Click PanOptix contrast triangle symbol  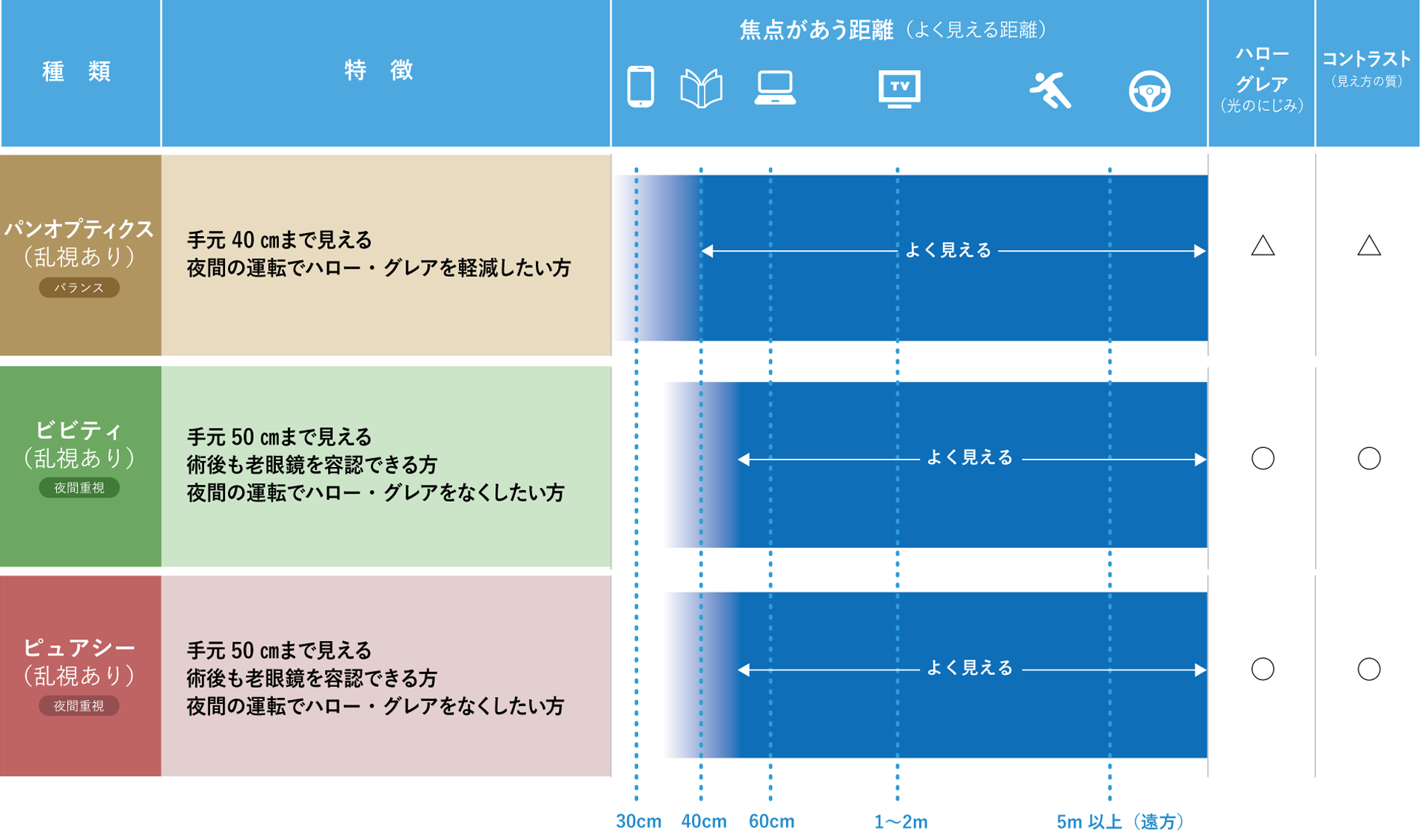[x=1368, y=246]
